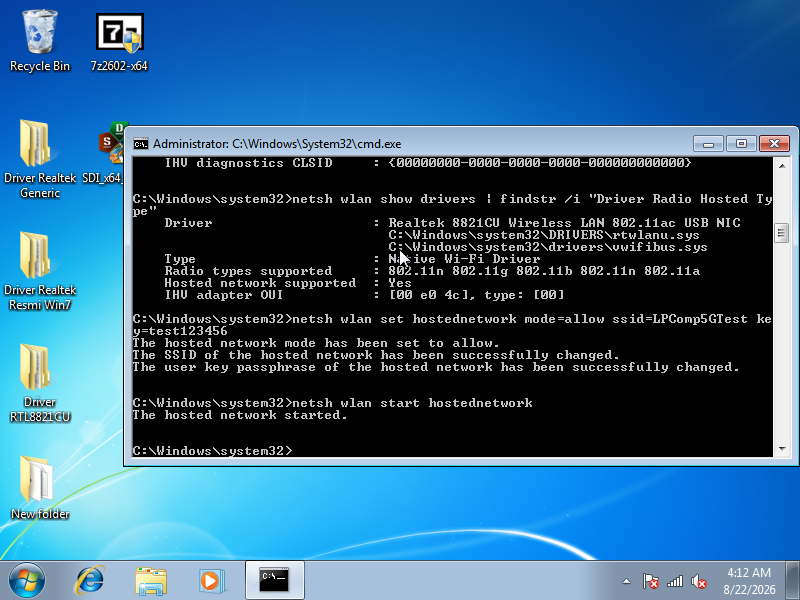The width and height of the screenshot is (800, 600).
Task: Select the Driver Realtek Resmi Win7 folder
Action: [x=39, y=270]
